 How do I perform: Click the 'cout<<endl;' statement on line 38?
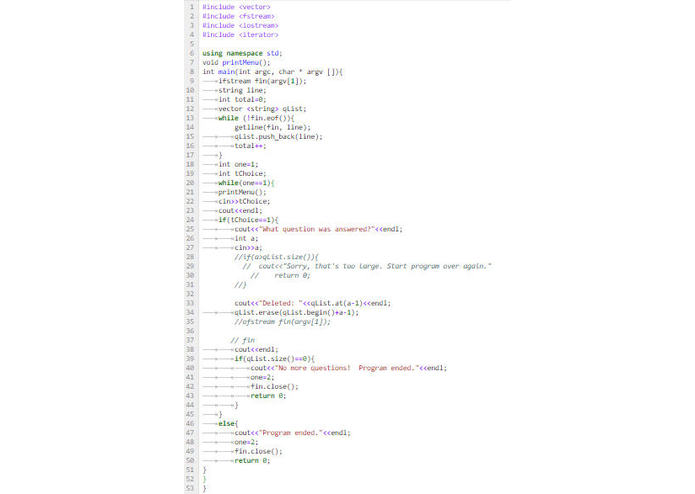(256, 350)
